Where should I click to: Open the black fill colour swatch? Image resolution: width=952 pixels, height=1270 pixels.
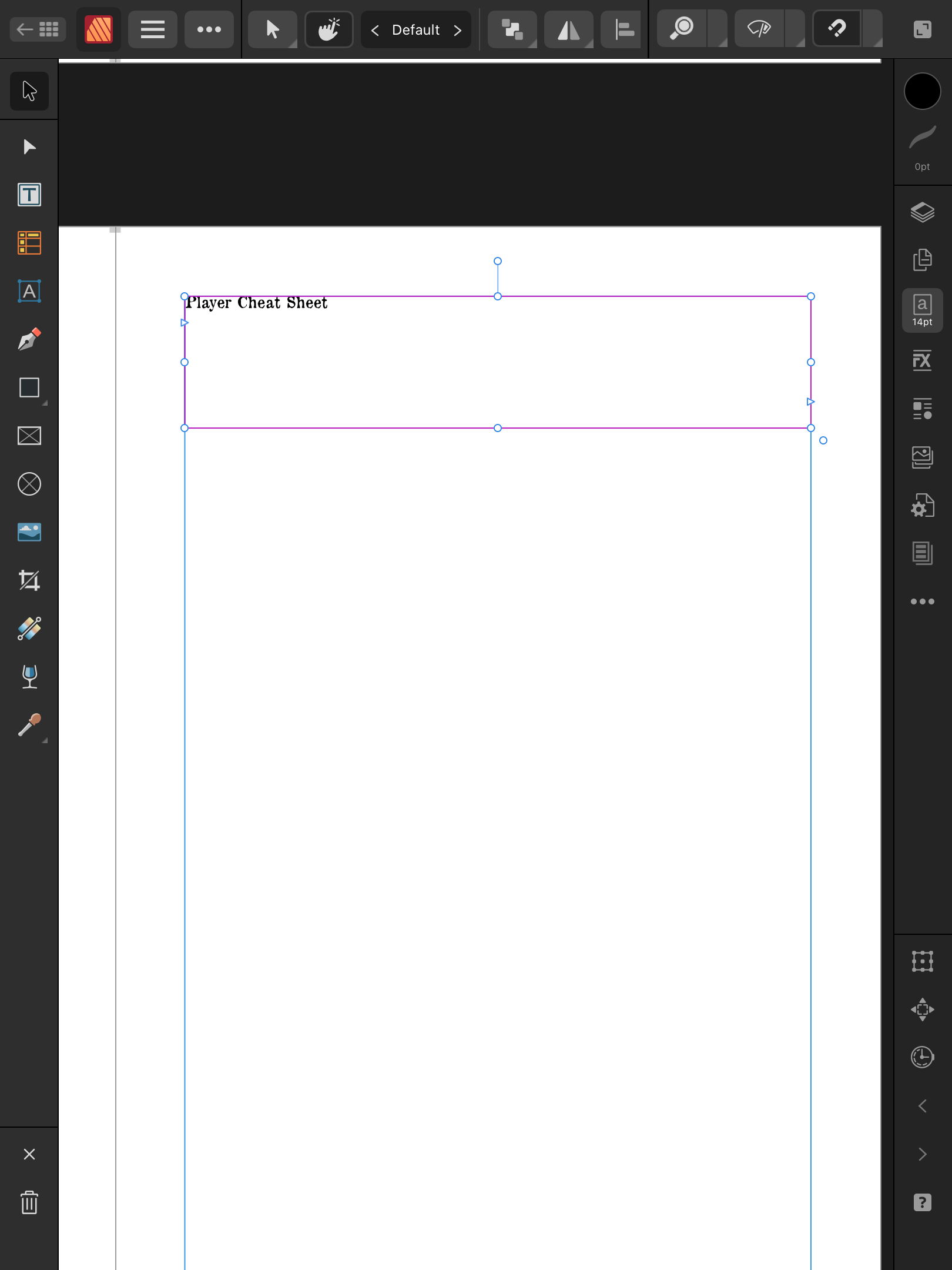[923, 91]
